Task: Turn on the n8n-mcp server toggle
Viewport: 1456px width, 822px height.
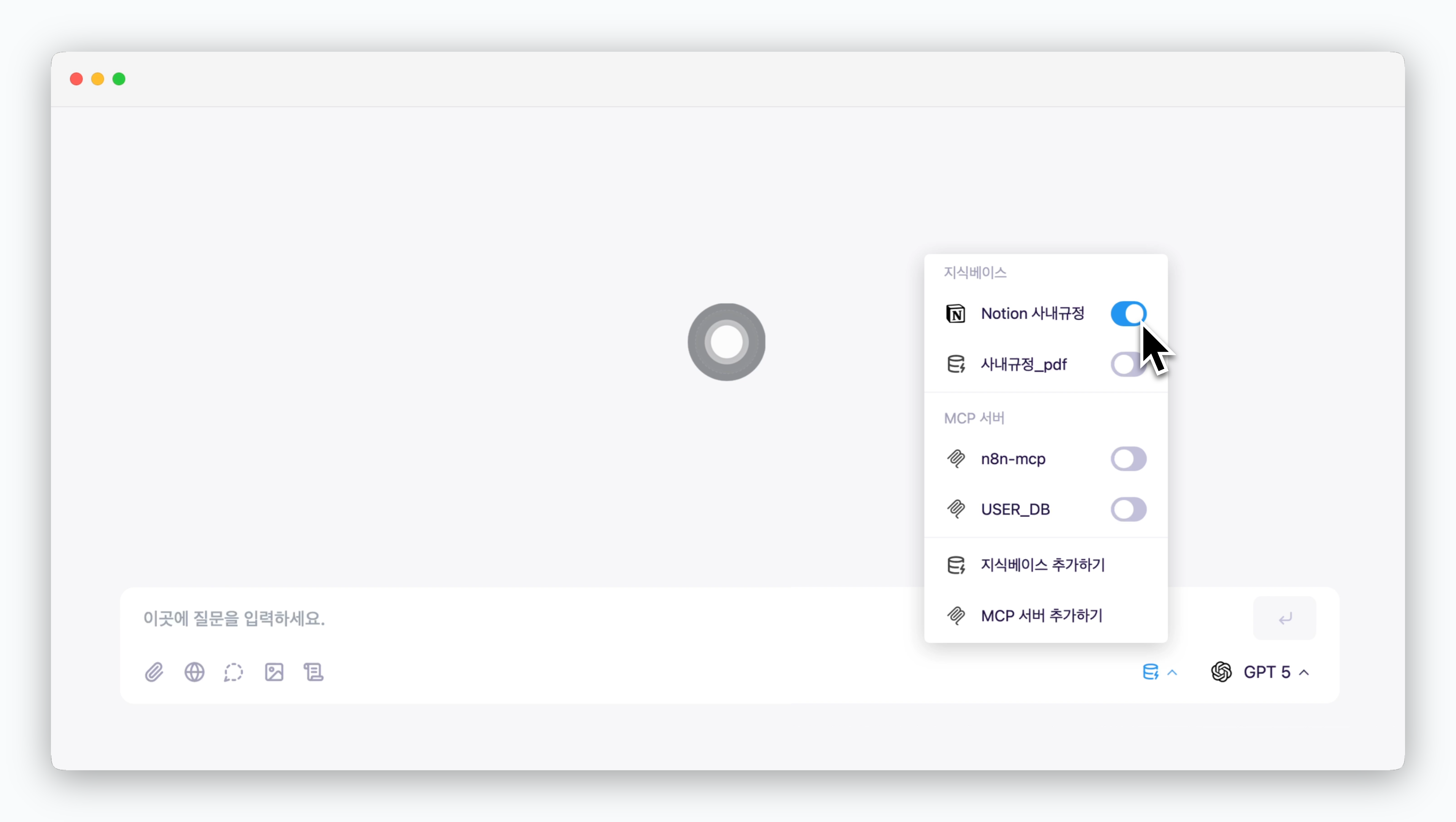Action: pyautogui.click(x=1128, y=459)
